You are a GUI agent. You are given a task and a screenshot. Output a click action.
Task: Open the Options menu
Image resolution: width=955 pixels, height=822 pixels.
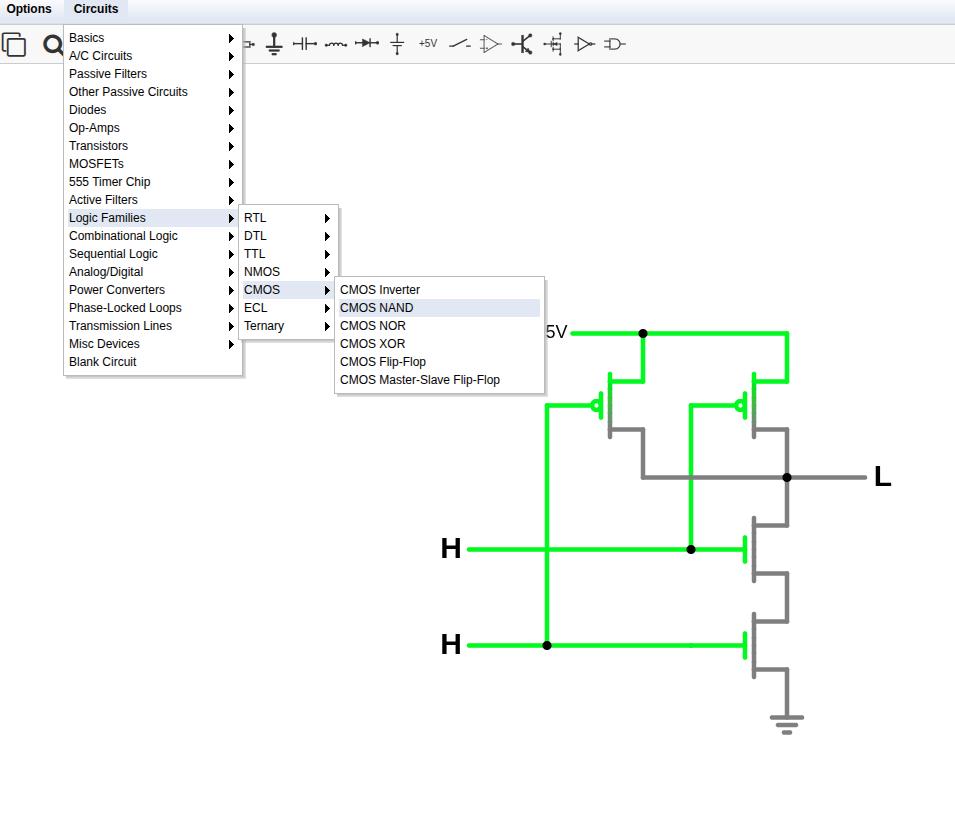click(29, 9)
